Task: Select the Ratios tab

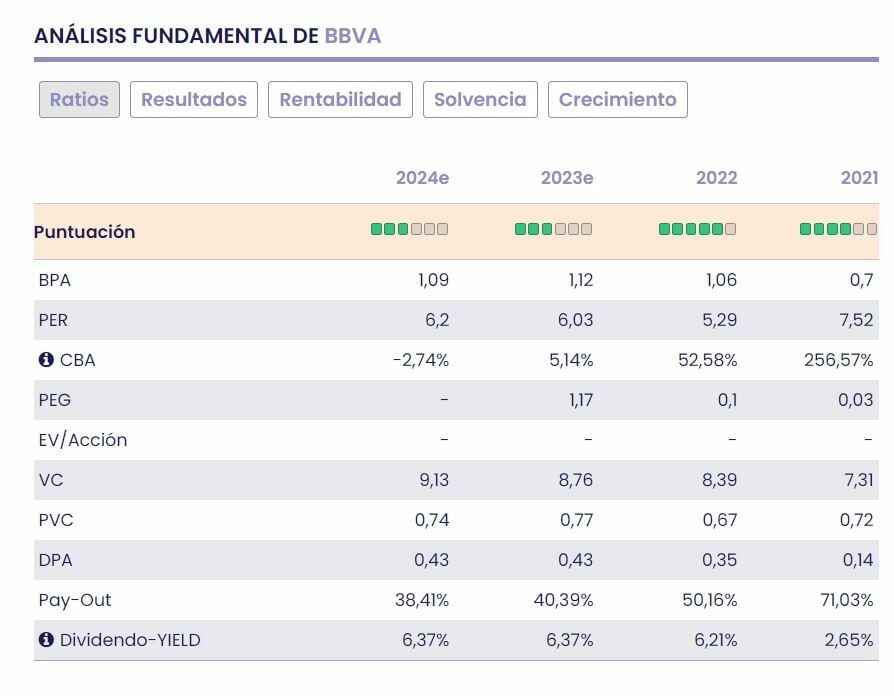Action: 79,100
